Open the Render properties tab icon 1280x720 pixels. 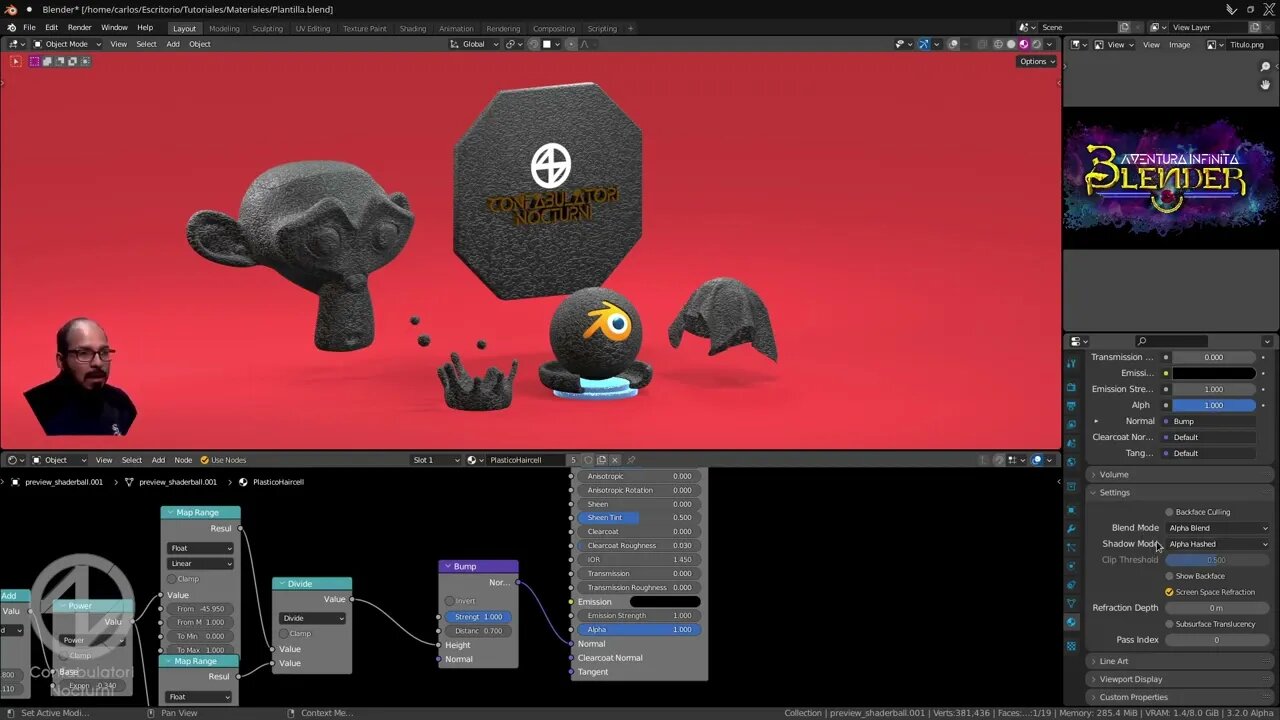[1072, 387]
